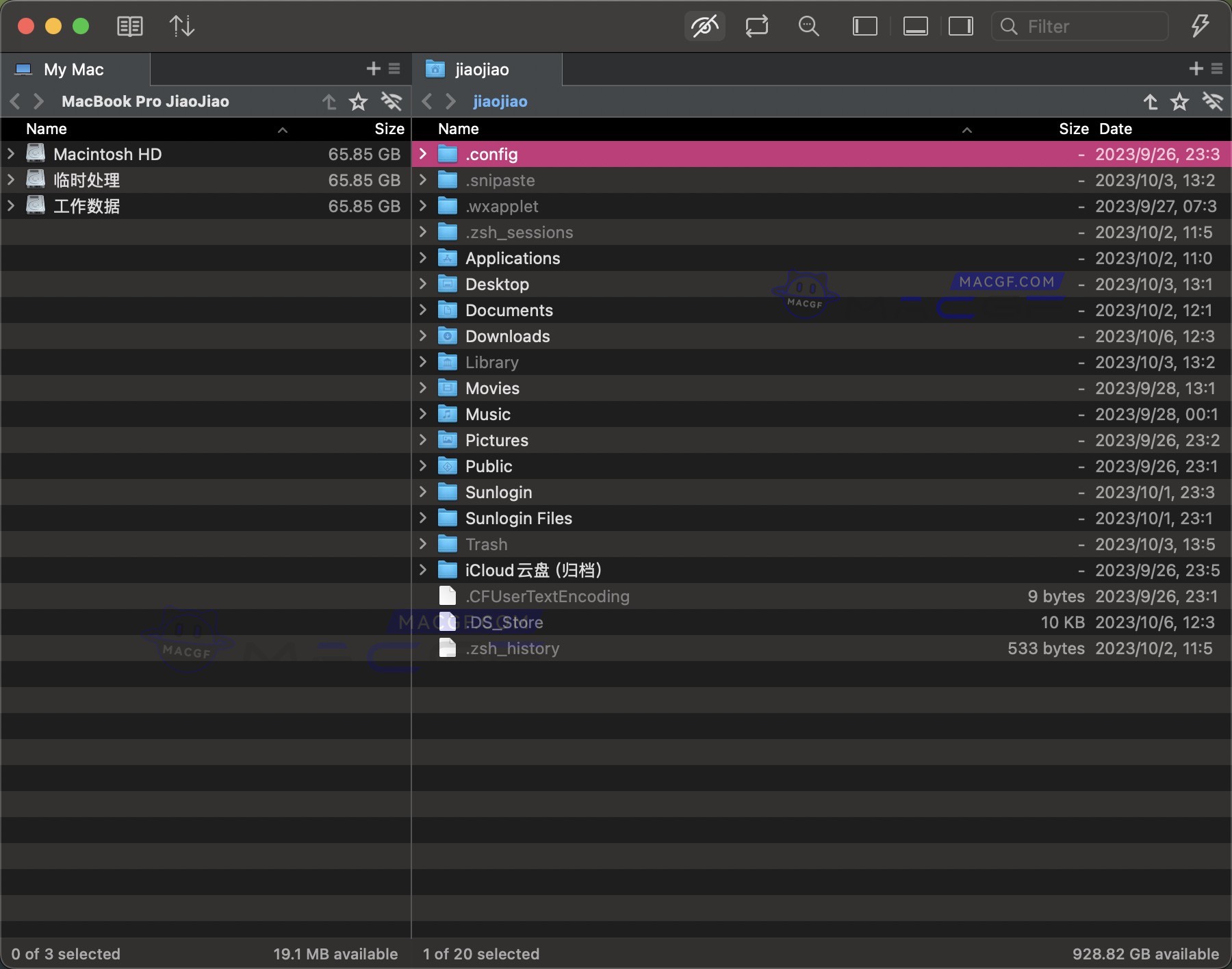The height and width of the screenshot is (969, 1232).
Task: Expand the Macintosh HD disclosure triangle
Action: tap(10, 154)
